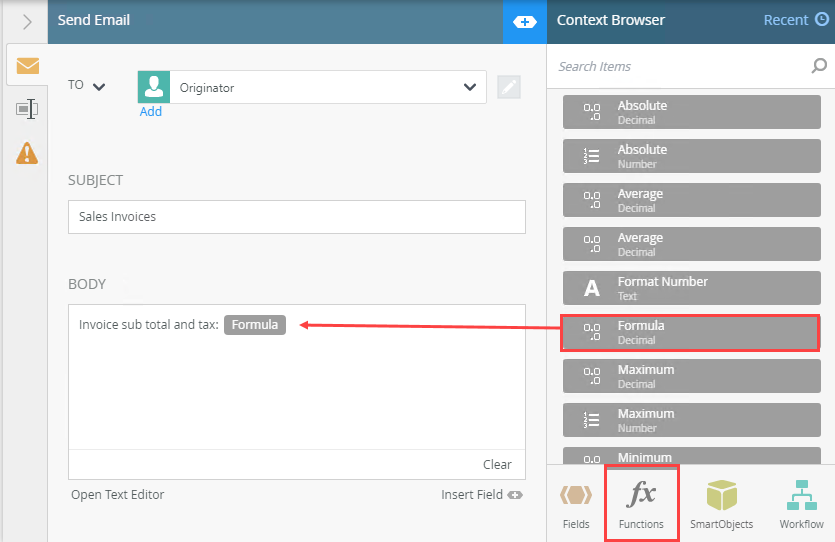Viewport: 835px width, 542px height.
Task: Clear the email body contents
Action: (x=497, y=464)
